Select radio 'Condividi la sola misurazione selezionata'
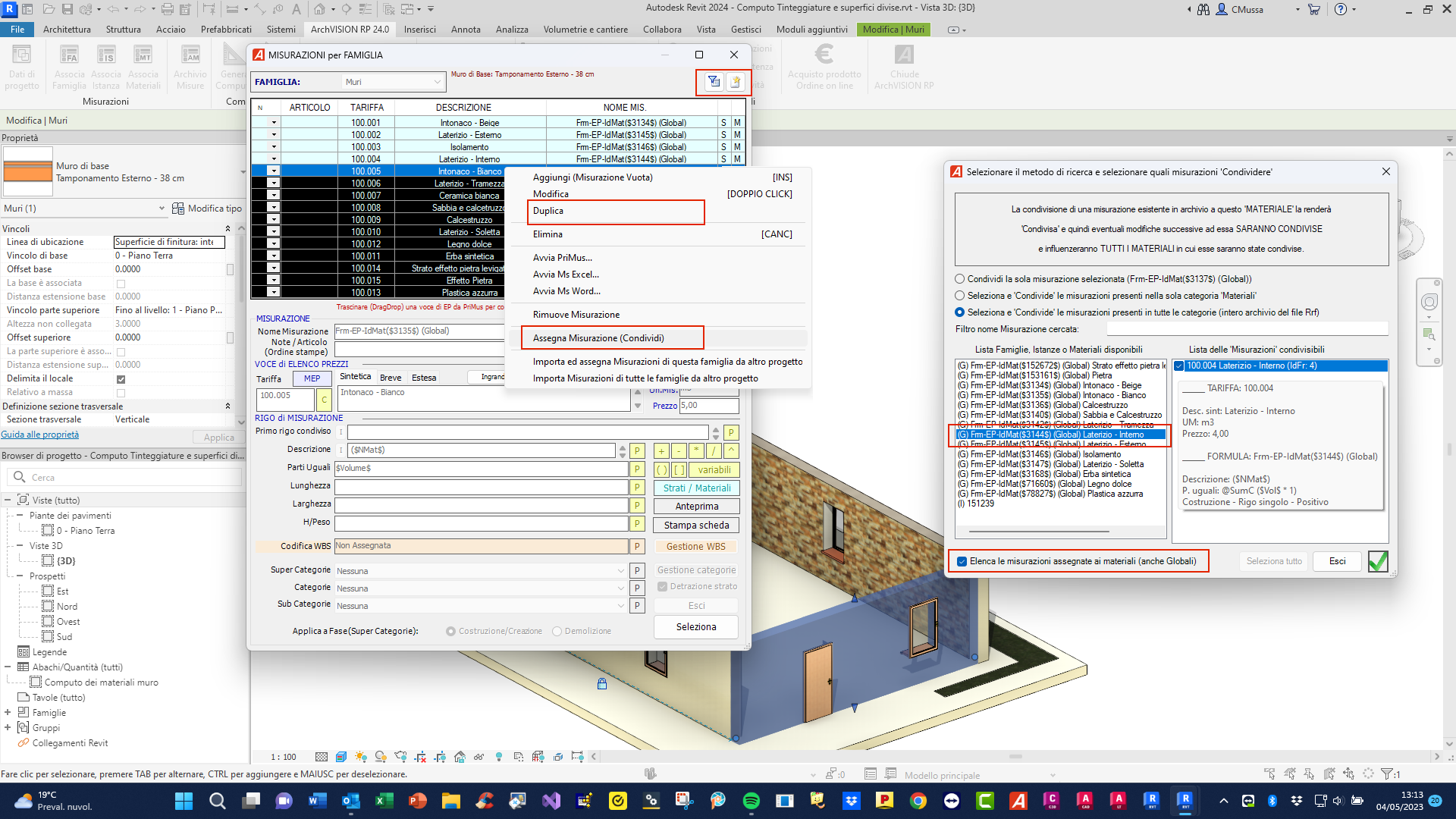 click(x=960, y=279)
